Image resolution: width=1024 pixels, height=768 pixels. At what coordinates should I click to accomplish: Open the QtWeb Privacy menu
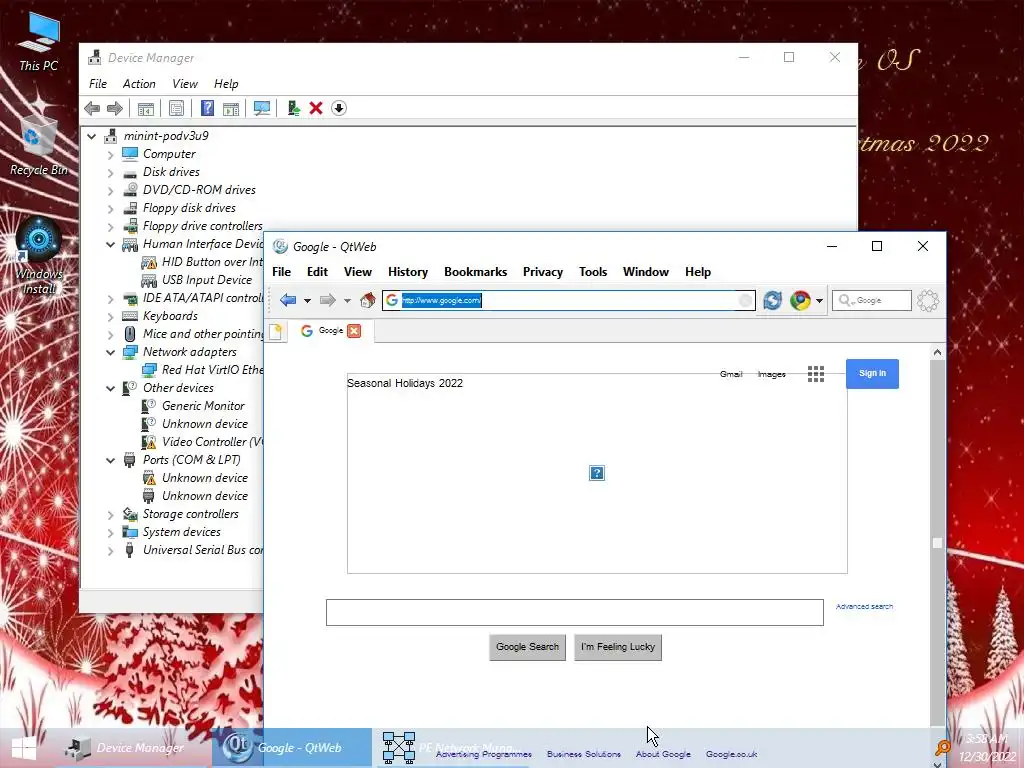click(x=543, y=272)
